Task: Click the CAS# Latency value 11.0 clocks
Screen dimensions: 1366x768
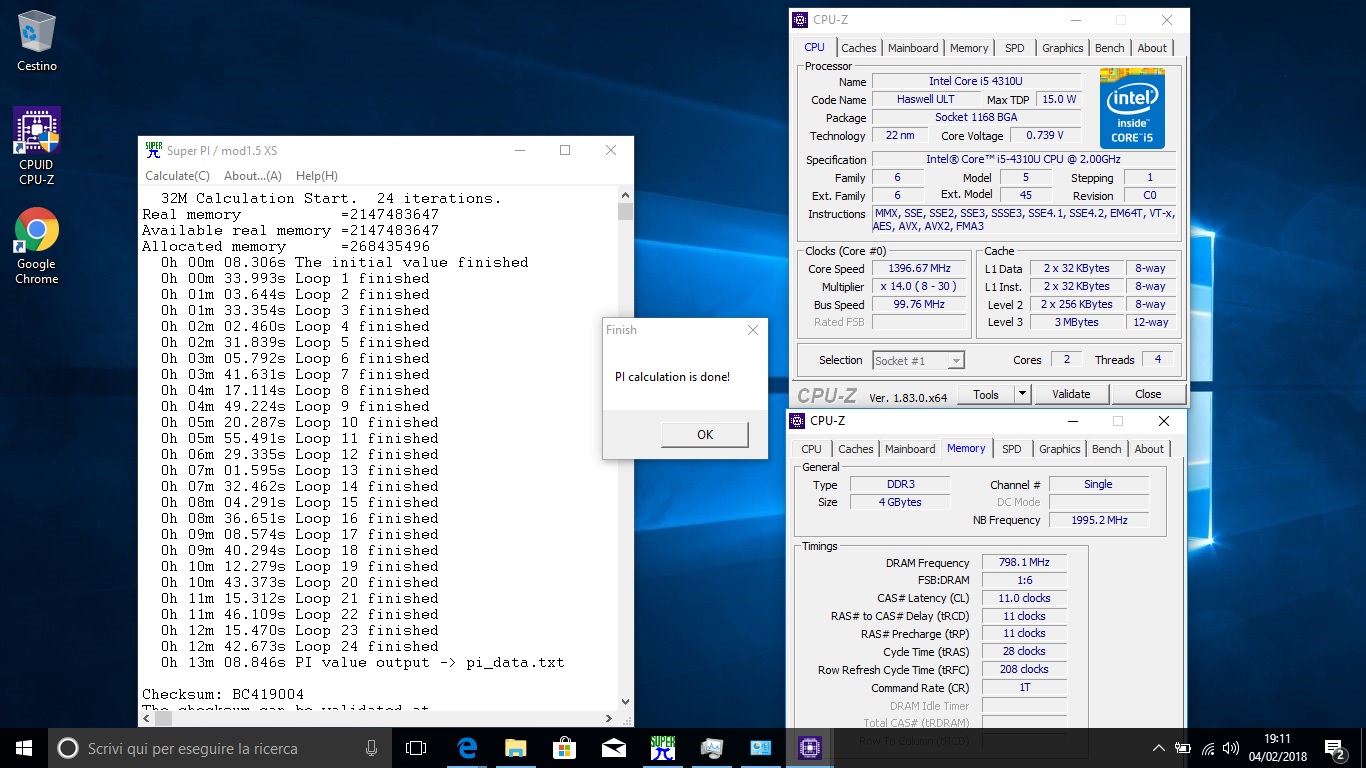Action: click(1024, 598)
